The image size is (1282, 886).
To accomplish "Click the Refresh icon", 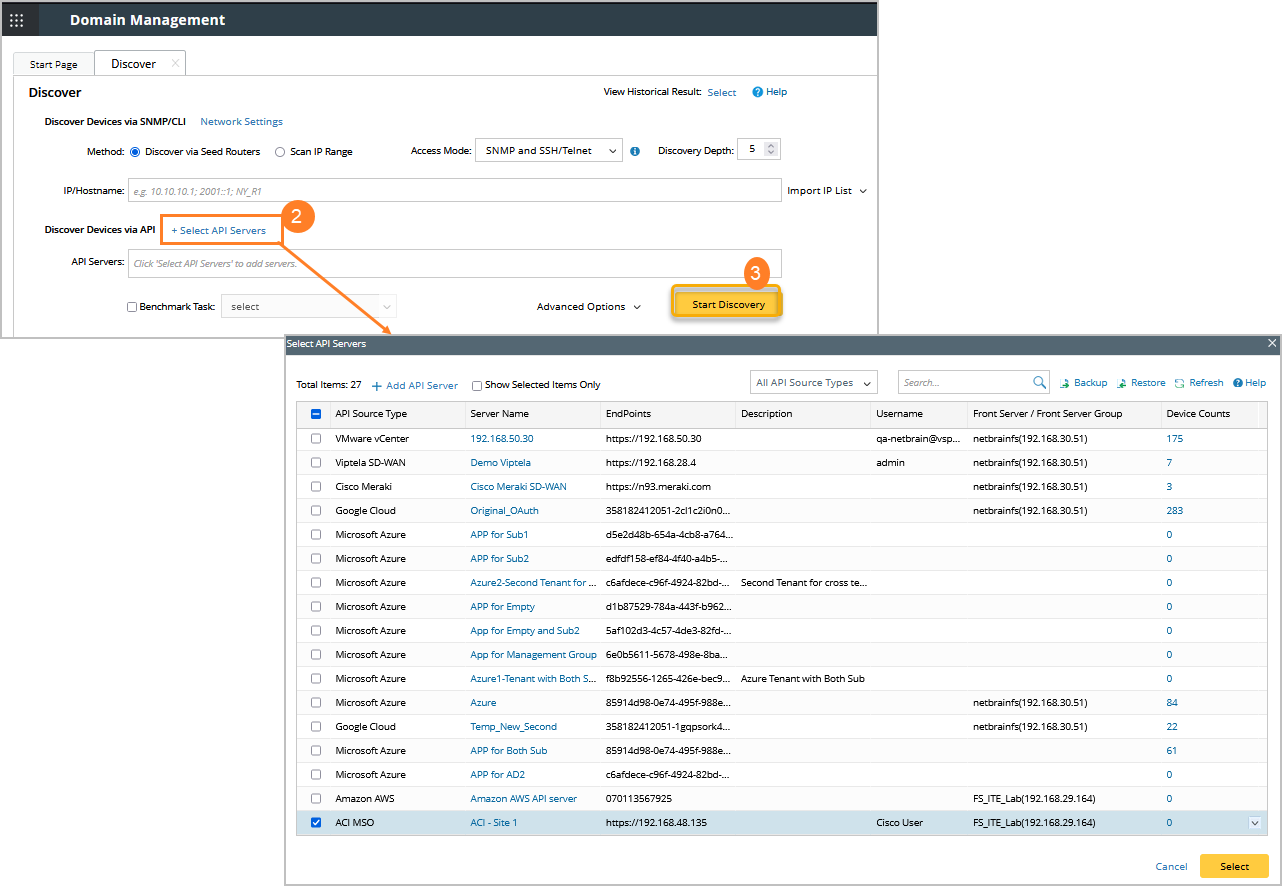I will (1180, 383).
